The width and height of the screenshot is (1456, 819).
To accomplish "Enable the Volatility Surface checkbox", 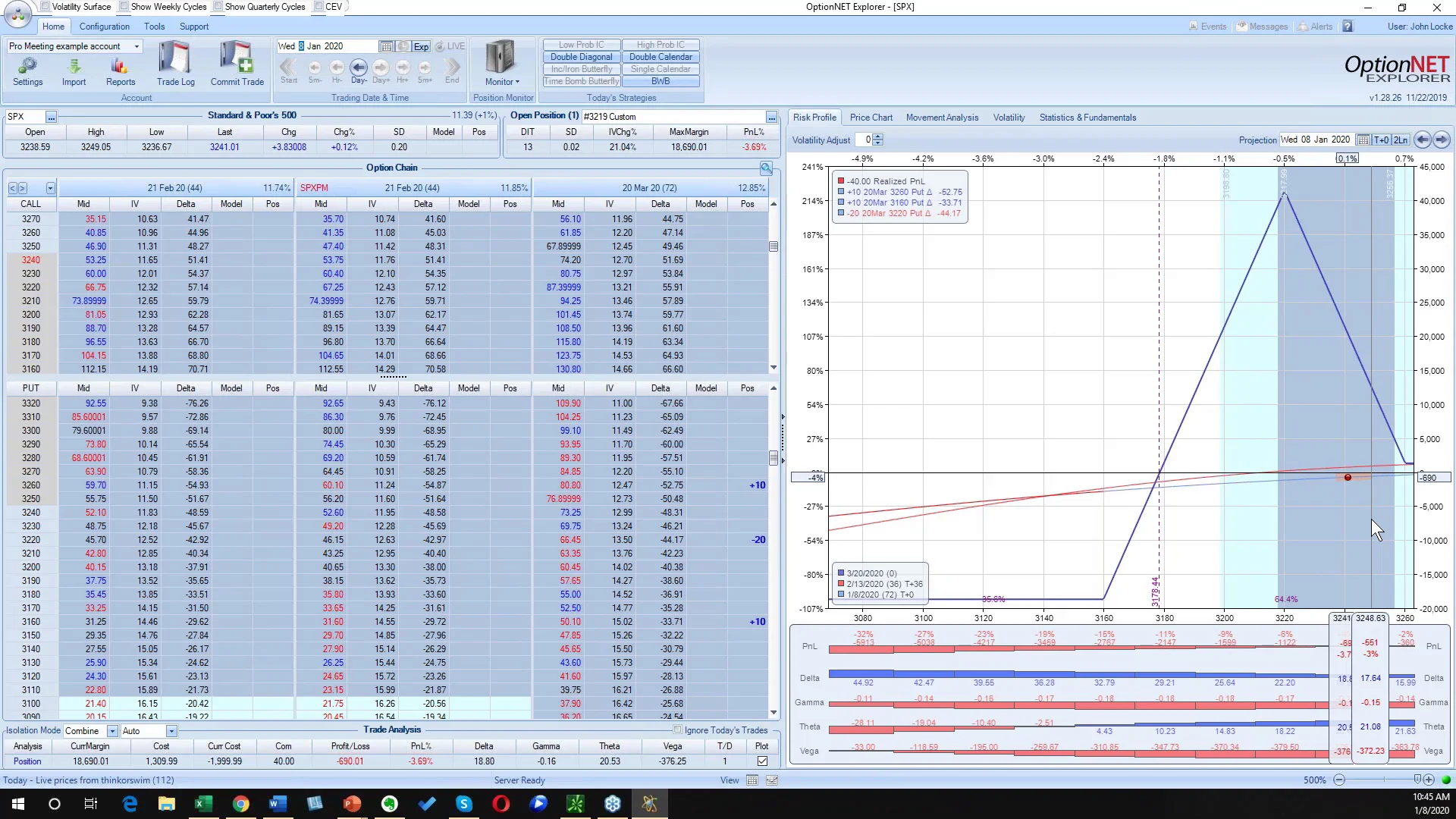I will (x=45, y=7).
